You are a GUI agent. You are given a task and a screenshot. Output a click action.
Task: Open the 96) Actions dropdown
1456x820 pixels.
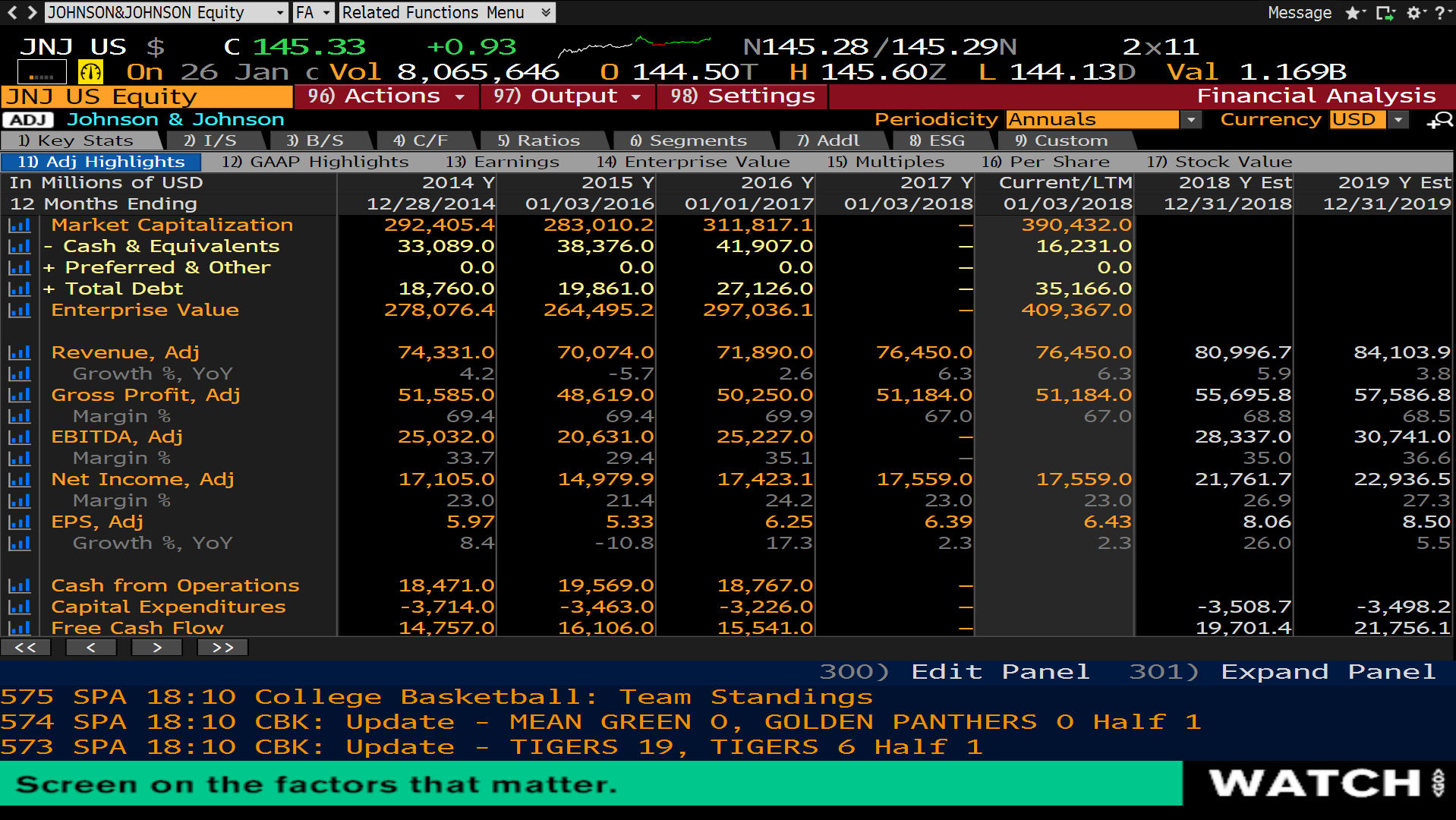coord(386,96)
